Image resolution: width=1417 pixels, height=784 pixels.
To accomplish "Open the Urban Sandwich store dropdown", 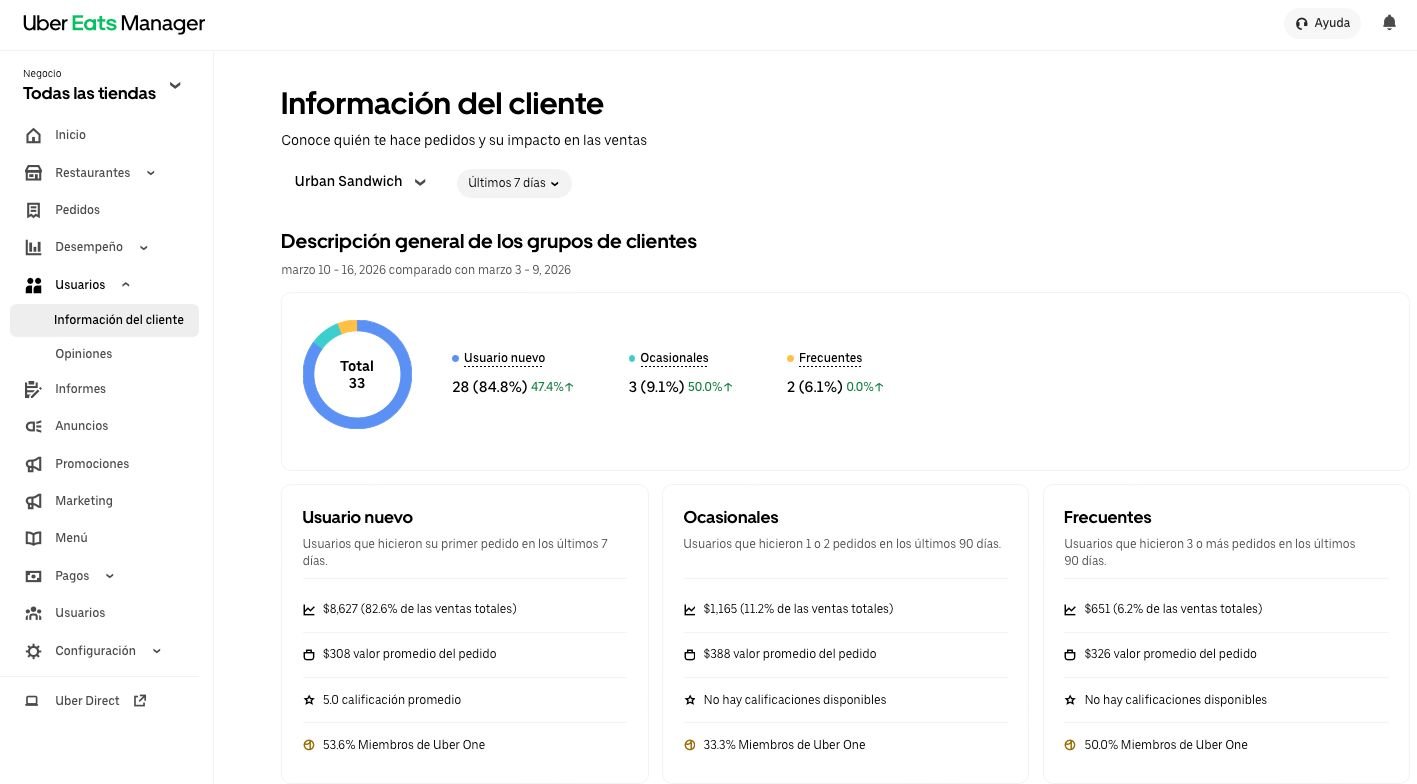I will click(360, 182).
